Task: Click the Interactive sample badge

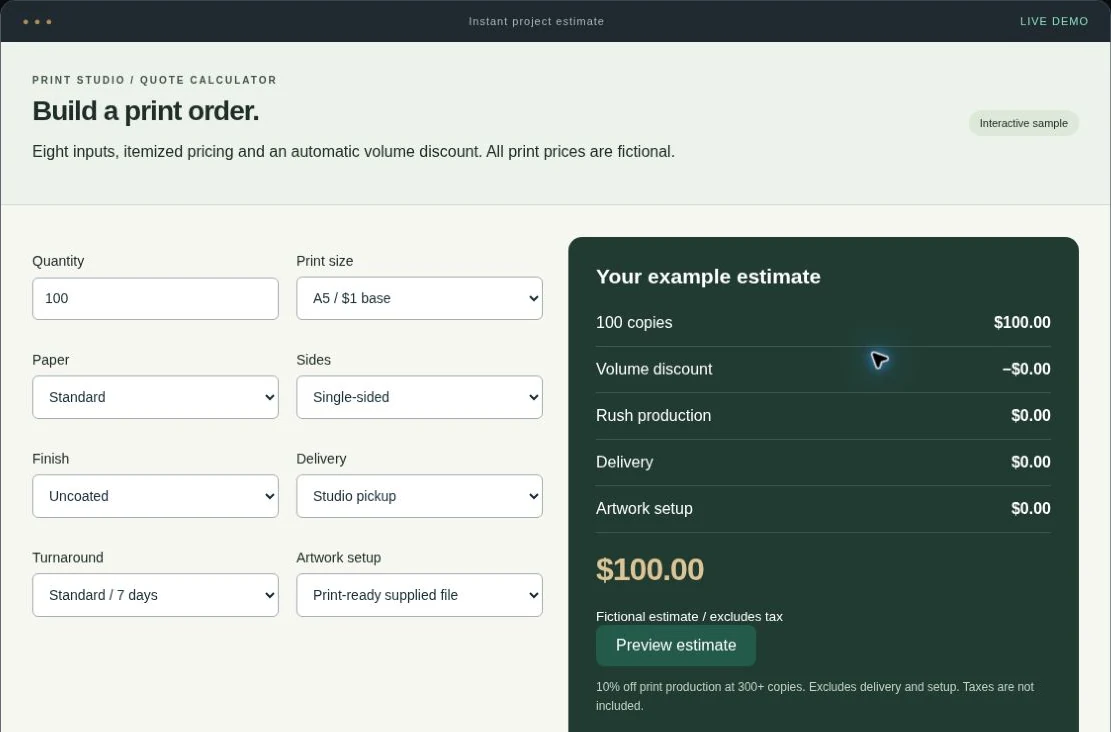Action: click(x=1023, y=123)
